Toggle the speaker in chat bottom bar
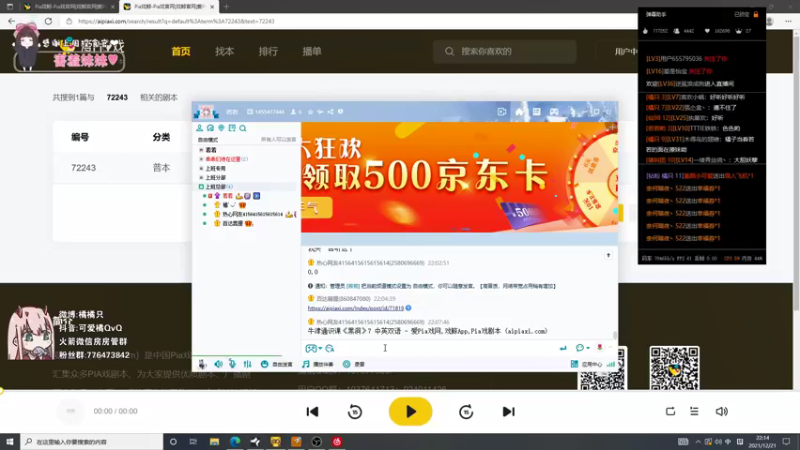The image size is (800, 450). tap(218, 364)
